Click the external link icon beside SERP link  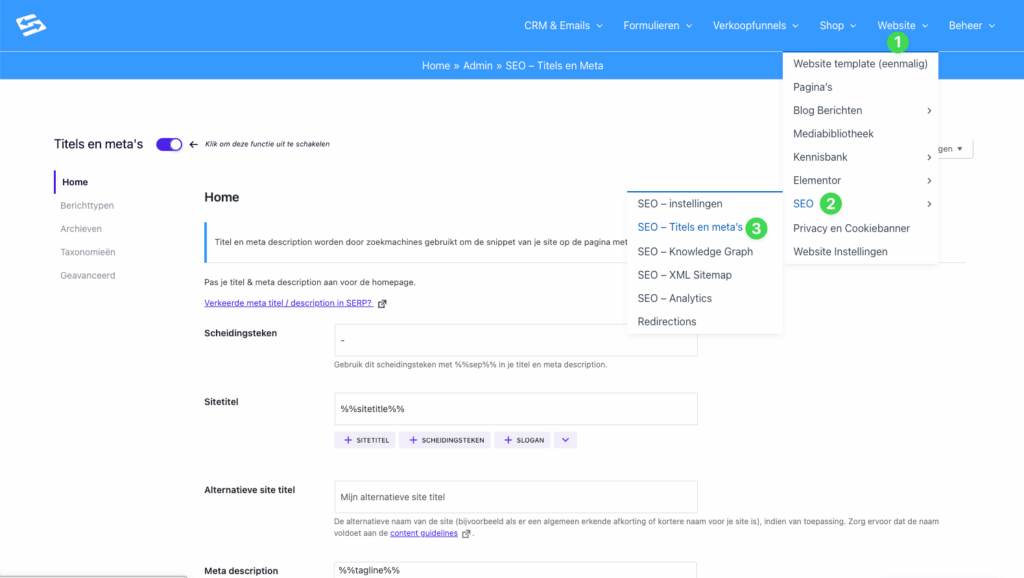pyautogui.click(x=382, y=304)
